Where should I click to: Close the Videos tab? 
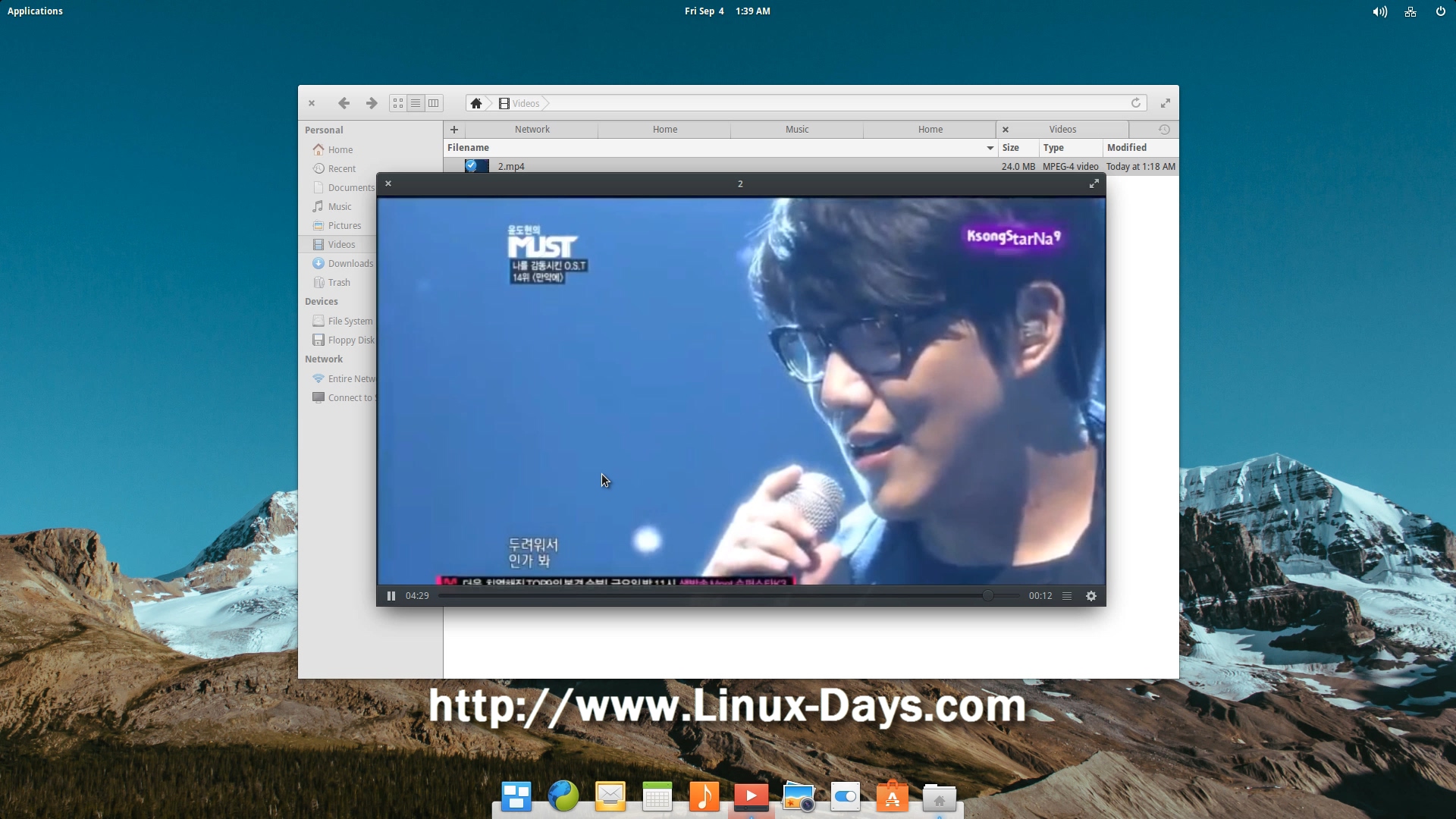tap(1006, 130)
